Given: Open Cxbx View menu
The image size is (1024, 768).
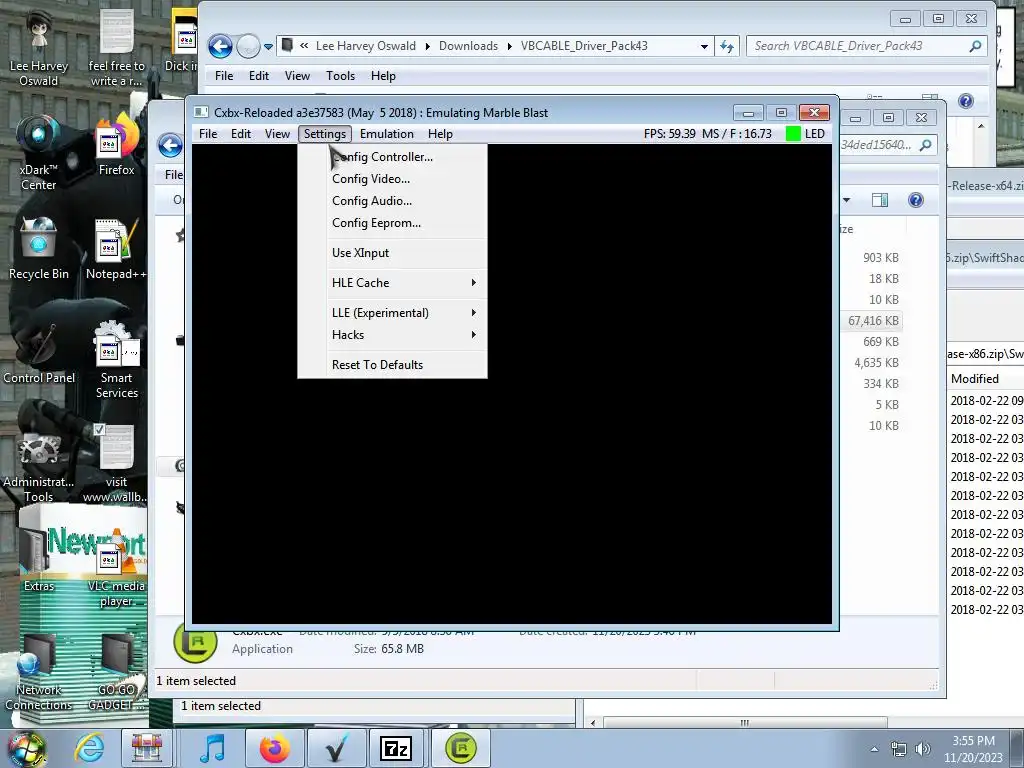Looking at the screenshot, I should pyautogui.click(x=277, y=134).
